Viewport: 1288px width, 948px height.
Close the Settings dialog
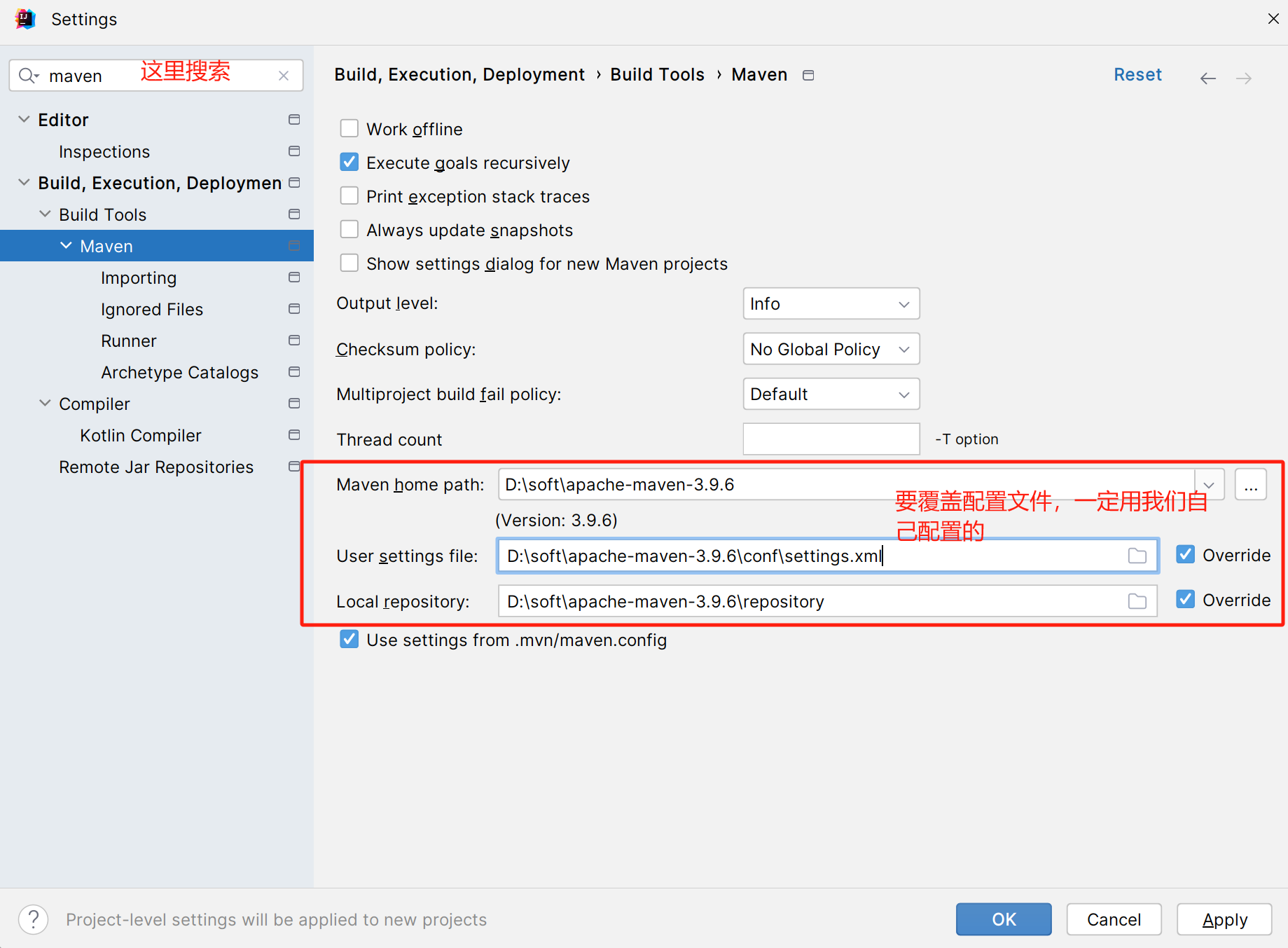[x=1273, y=19]
